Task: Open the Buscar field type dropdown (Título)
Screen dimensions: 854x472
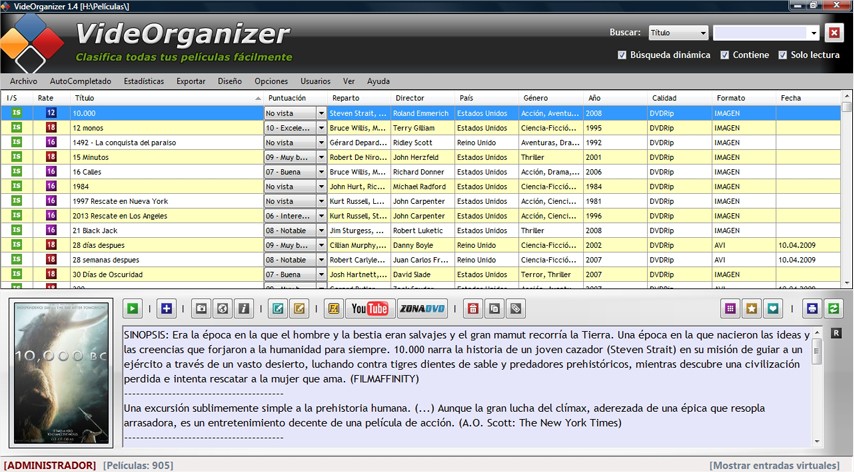Action: point(678,33)
